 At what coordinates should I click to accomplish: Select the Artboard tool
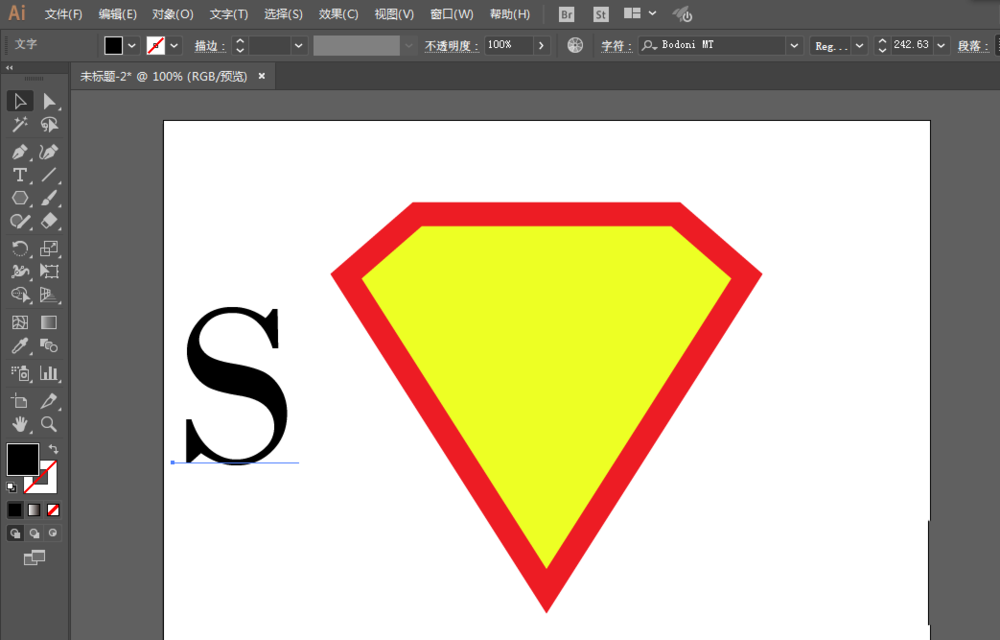click(20, 401)
